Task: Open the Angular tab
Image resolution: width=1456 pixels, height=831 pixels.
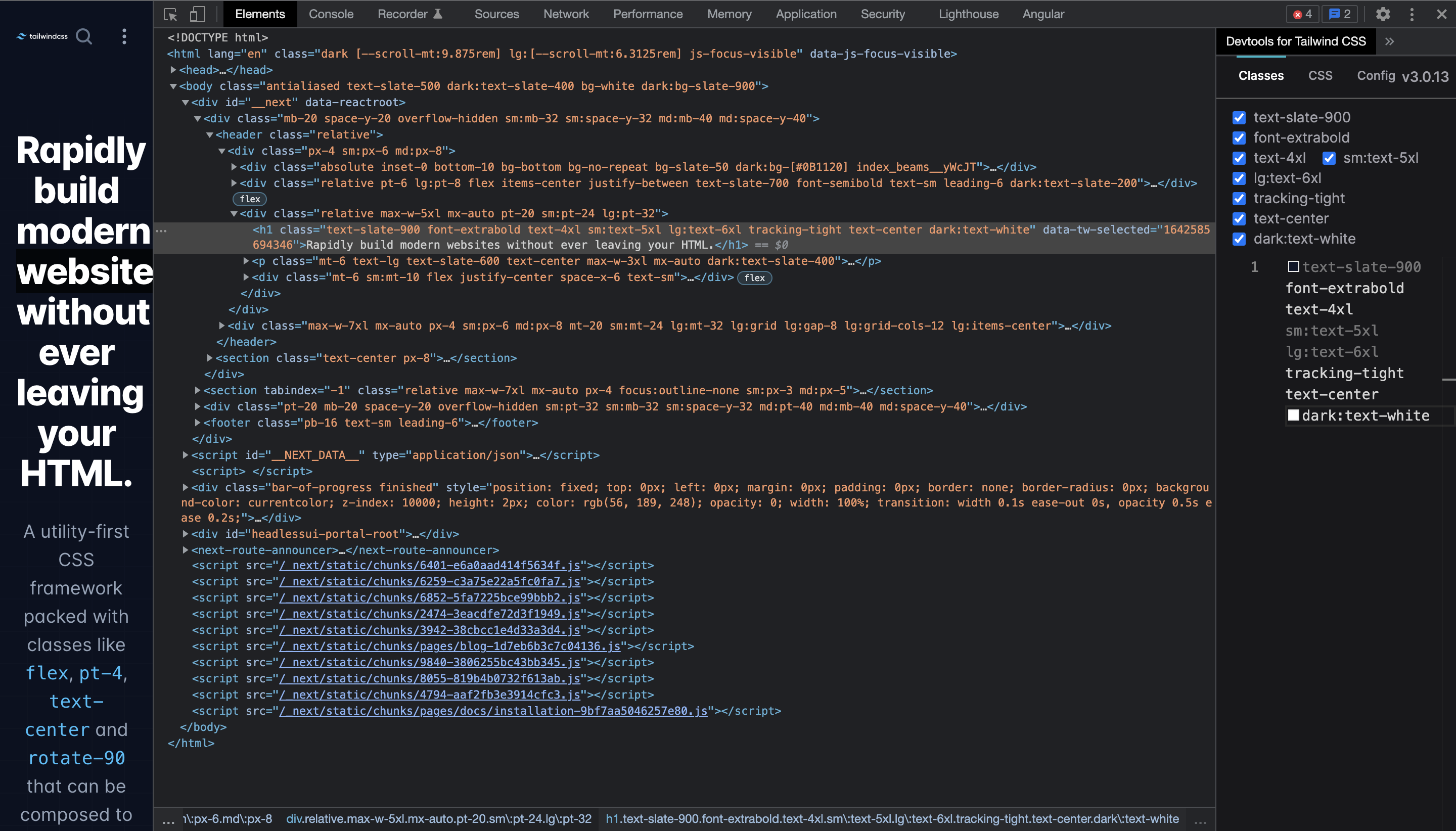Action: (1043, 14)
